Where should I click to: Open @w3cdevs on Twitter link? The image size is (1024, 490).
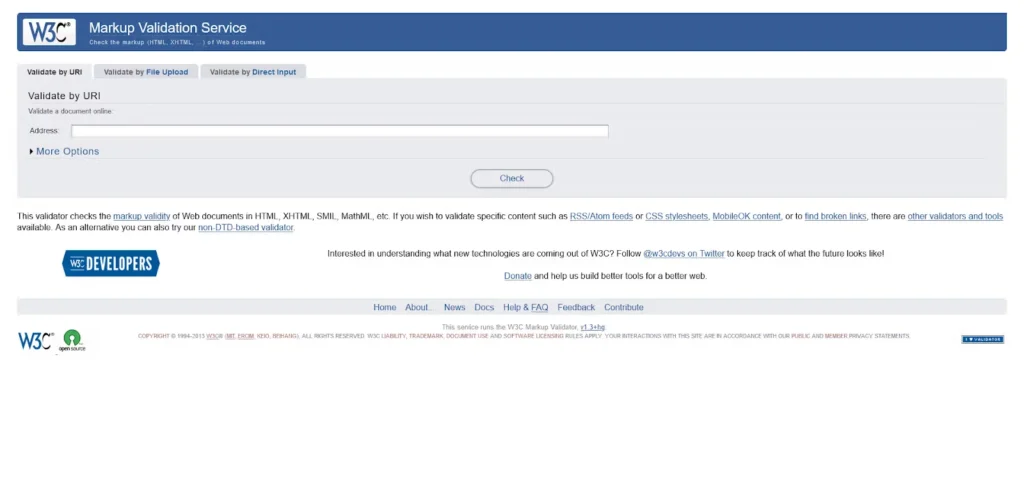tap(683, 254)
